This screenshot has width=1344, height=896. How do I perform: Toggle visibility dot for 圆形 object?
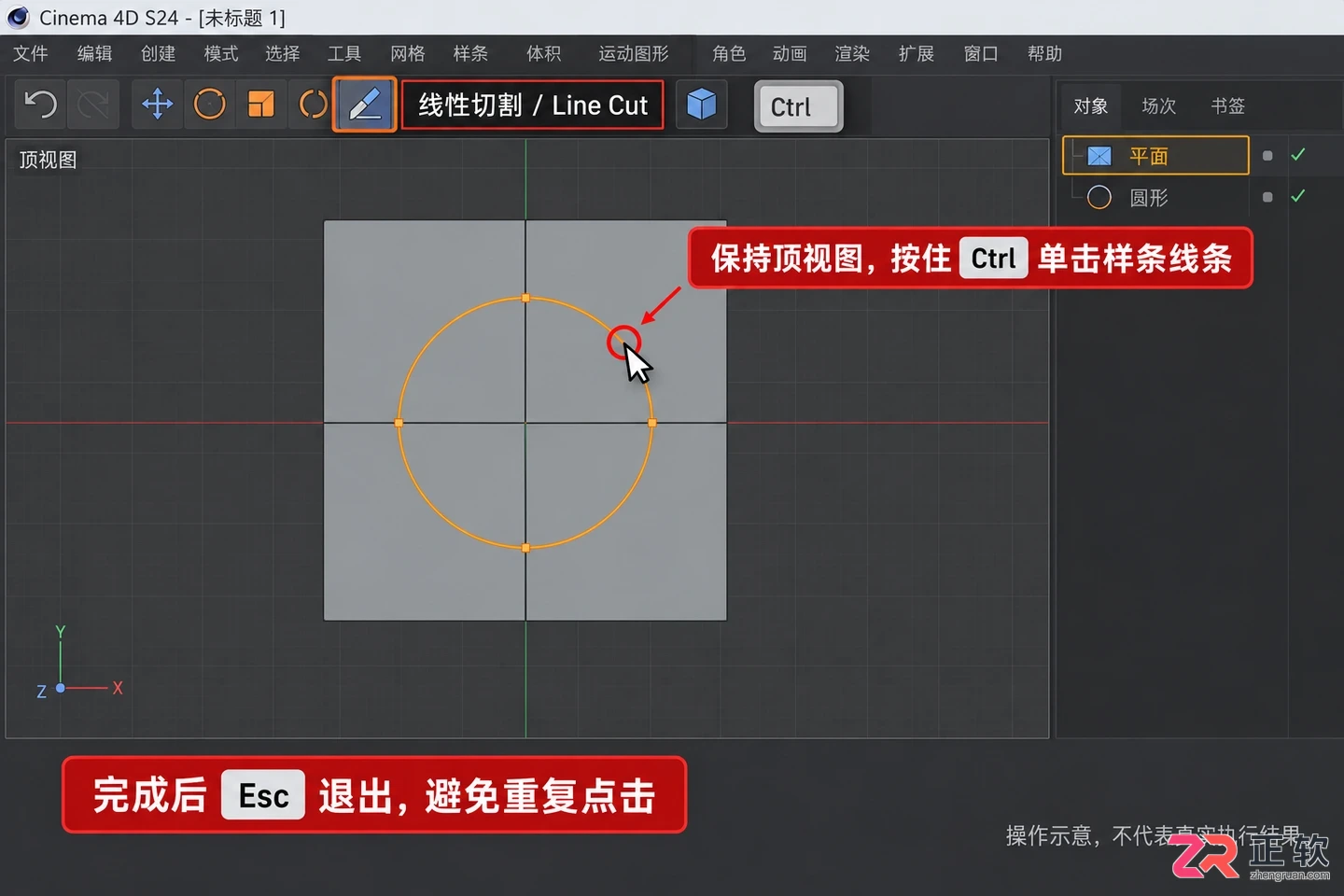coord(1267,197)
